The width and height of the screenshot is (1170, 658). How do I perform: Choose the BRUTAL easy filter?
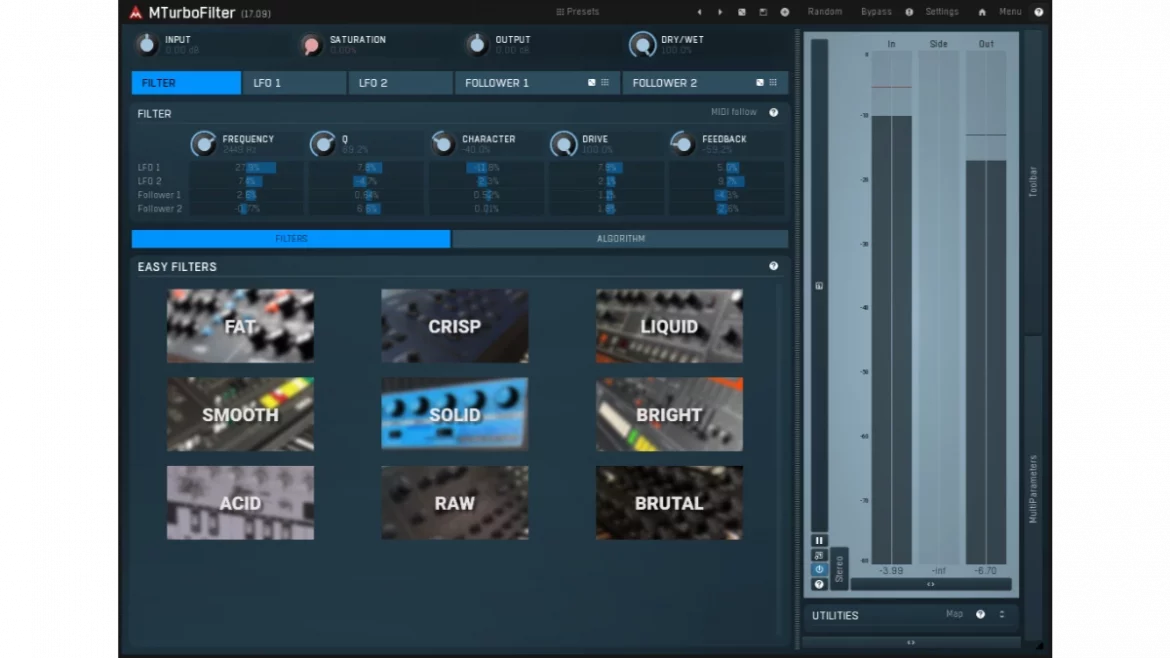669,503
